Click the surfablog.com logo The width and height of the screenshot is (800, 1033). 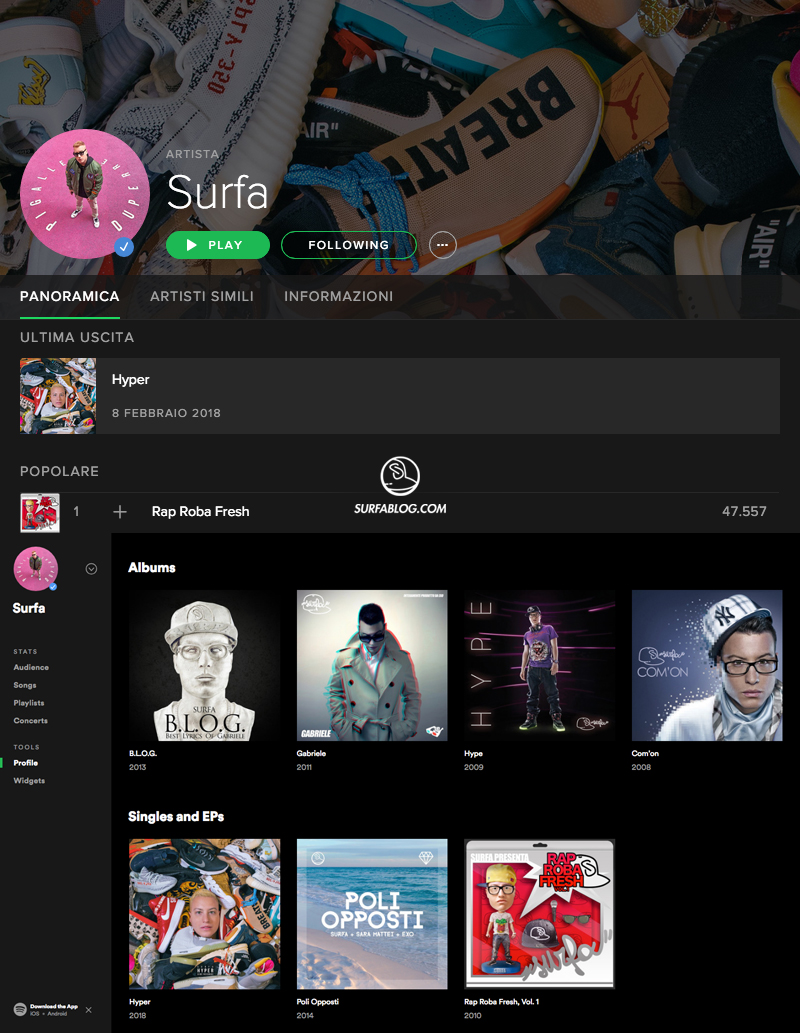point(400,487)
